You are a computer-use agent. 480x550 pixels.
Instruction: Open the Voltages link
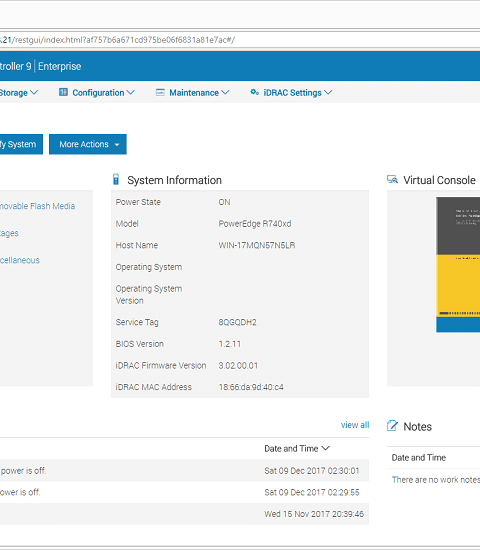point(9,233)
